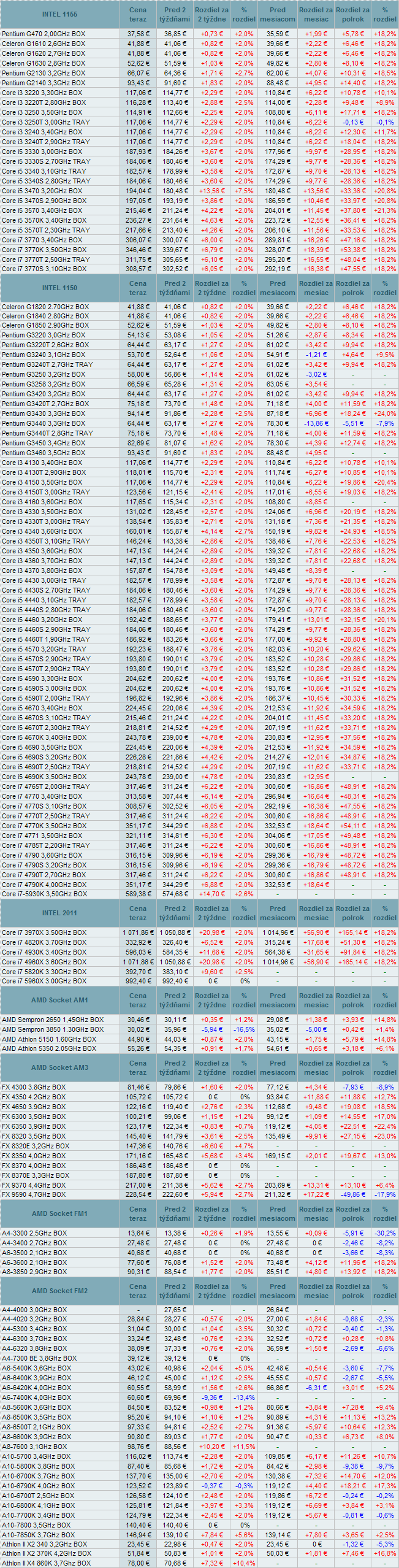Click the INTEL 1150 section header
This screenshot has height=1568, width=399.
coord(59,288)
